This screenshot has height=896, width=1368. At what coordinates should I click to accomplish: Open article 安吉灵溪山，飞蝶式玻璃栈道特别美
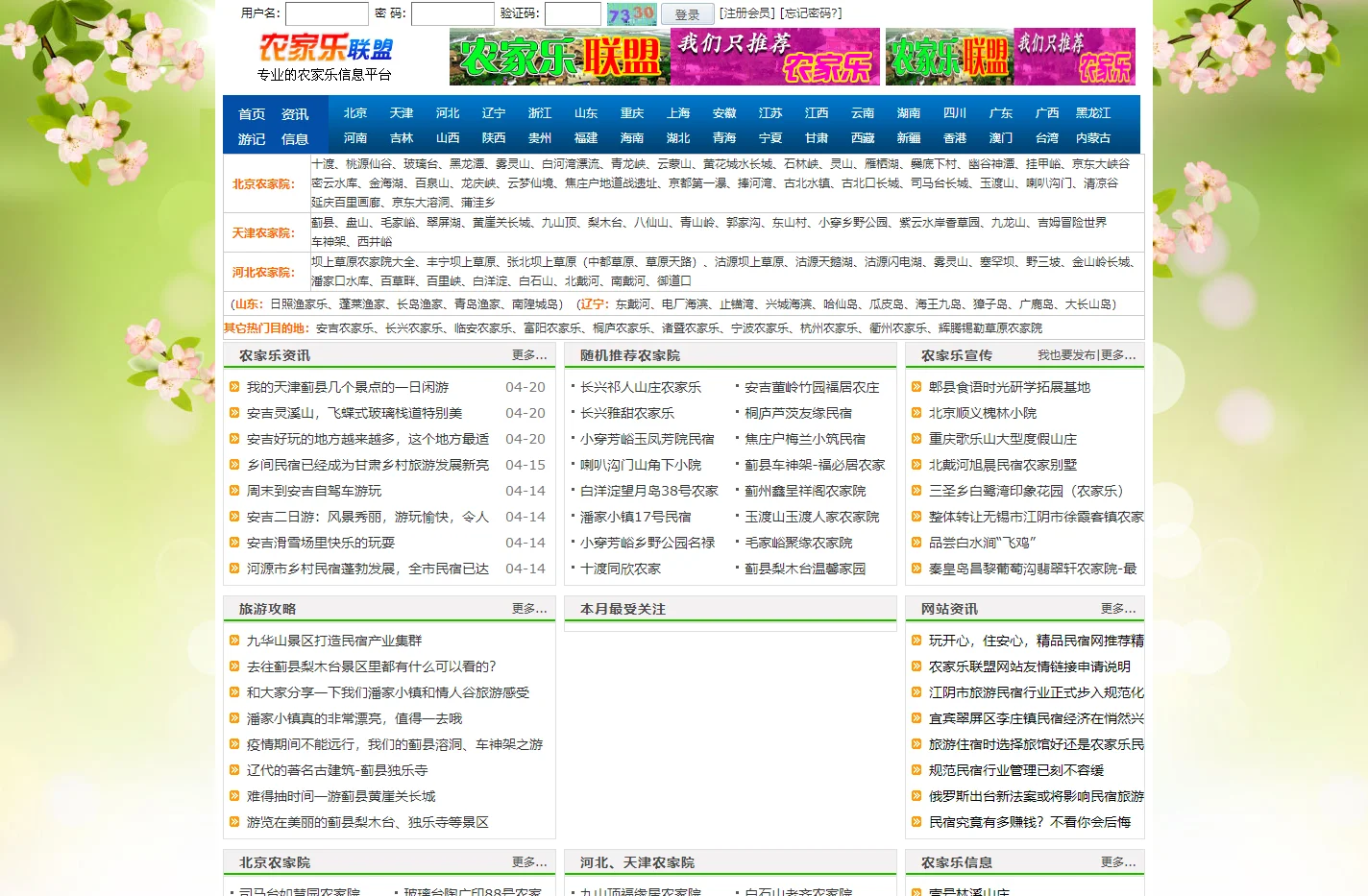pyautogui.click(x=354, y=413)
